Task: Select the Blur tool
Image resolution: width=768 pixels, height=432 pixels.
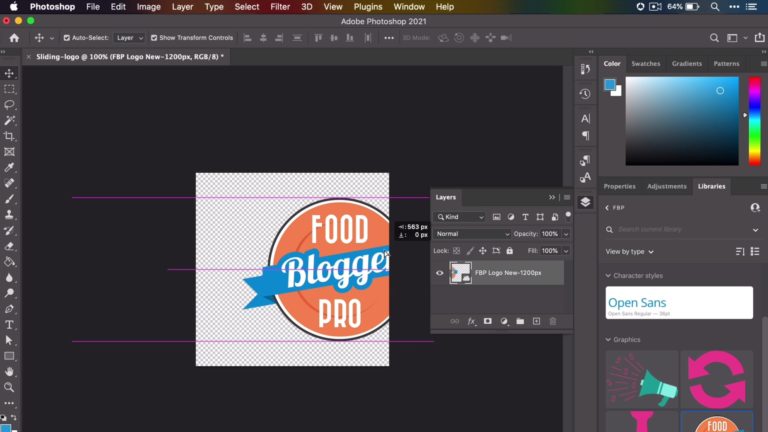Action: [9, 278]
